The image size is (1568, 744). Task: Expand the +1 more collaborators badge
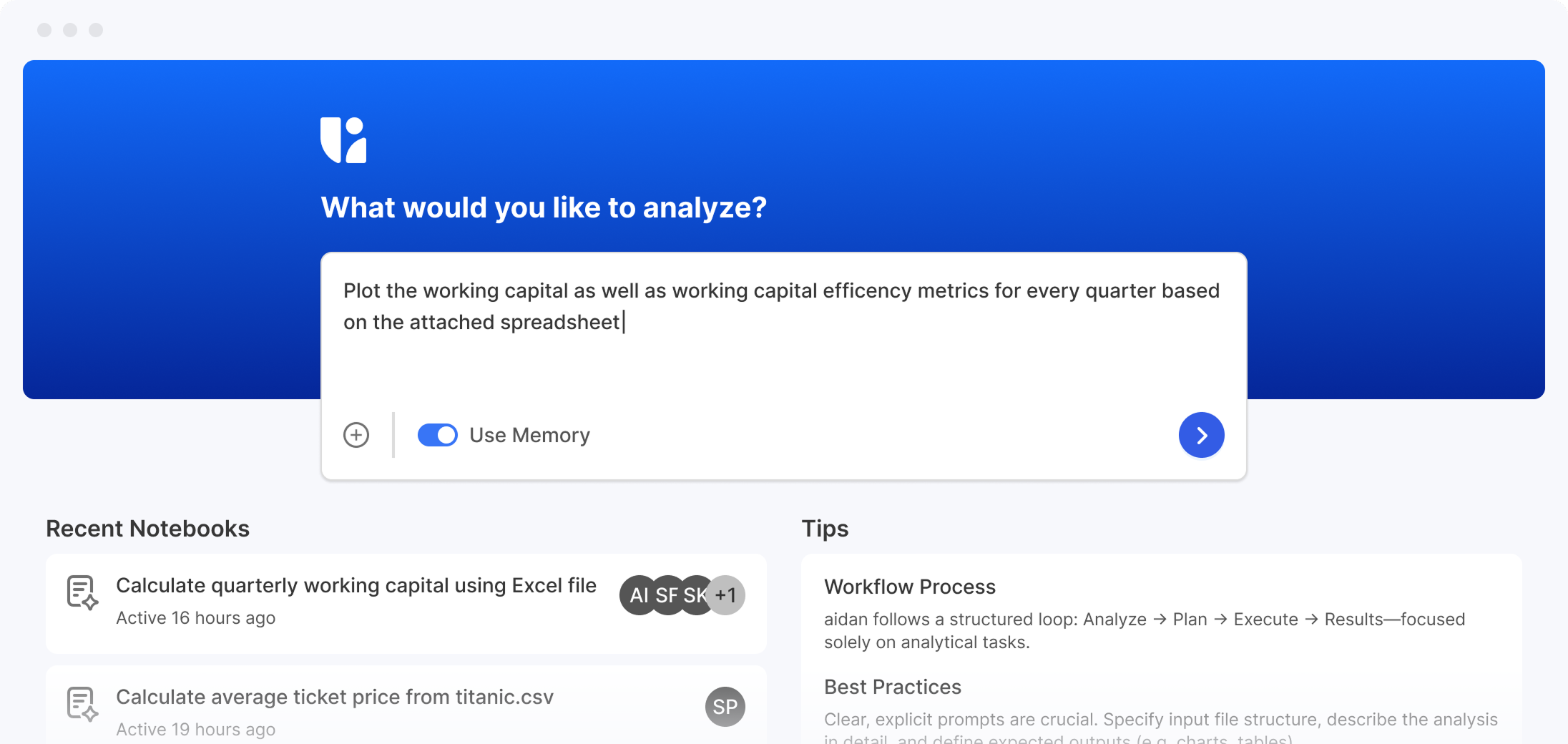pyautogui.click(x=727, y=595)
